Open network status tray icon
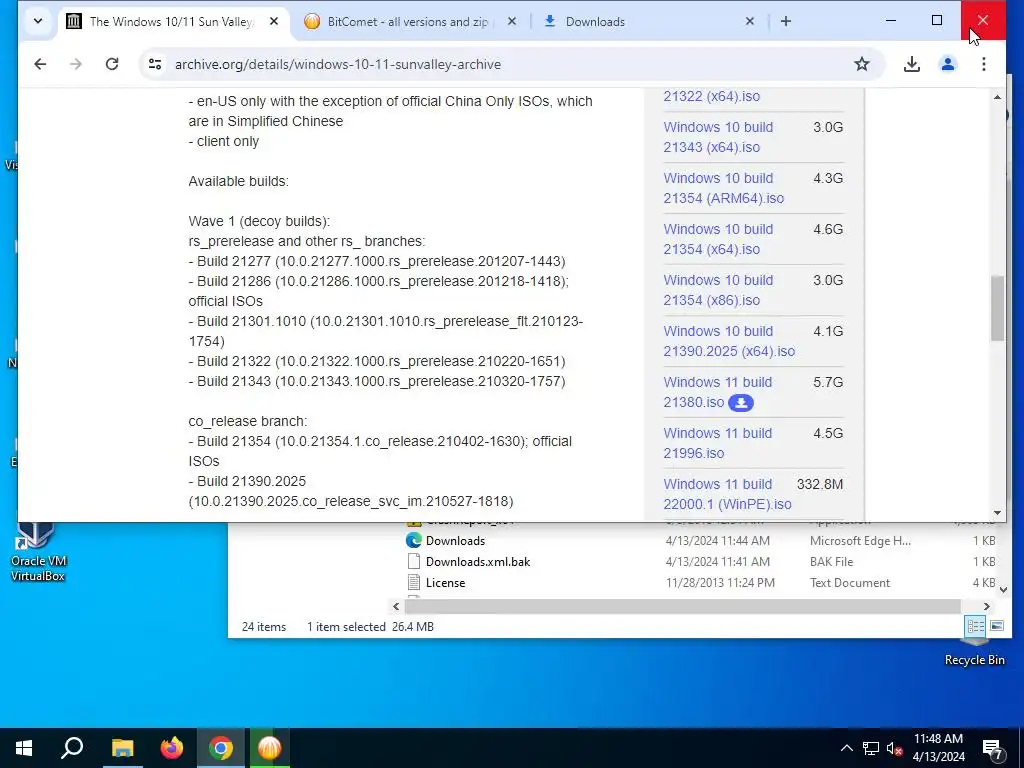Image resolution: width=1024 pixels, height=768 pixels. click(x=871, y=748)
